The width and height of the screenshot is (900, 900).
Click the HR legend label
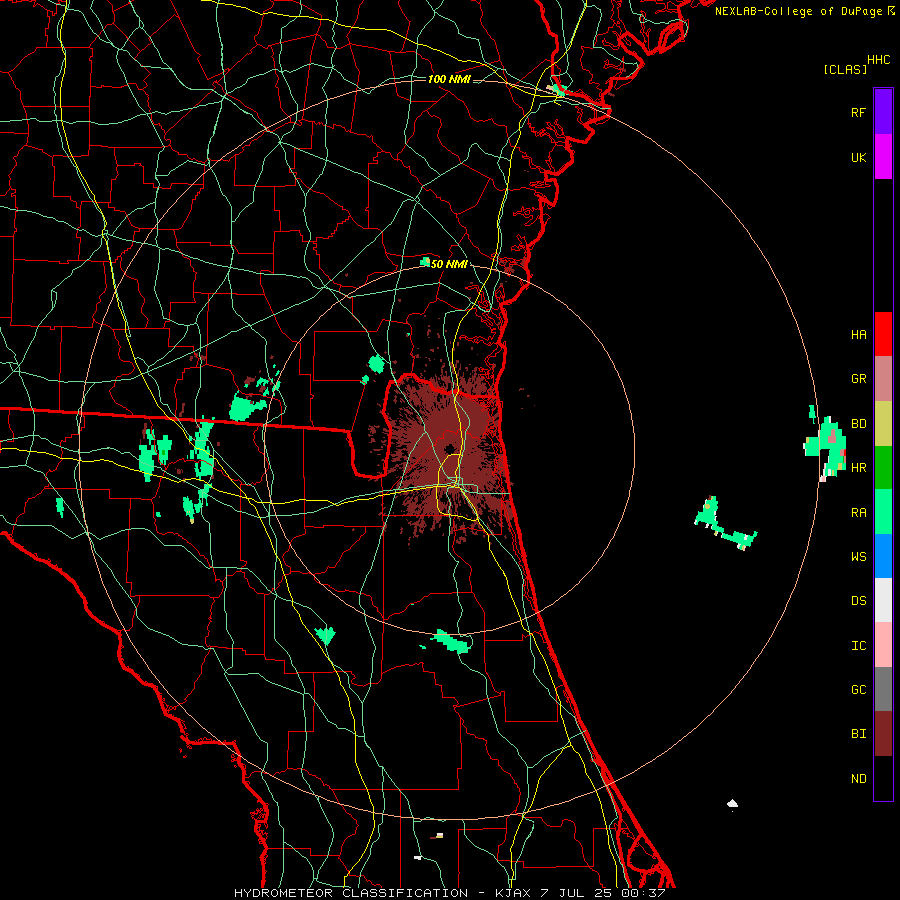tap(858, 468)
